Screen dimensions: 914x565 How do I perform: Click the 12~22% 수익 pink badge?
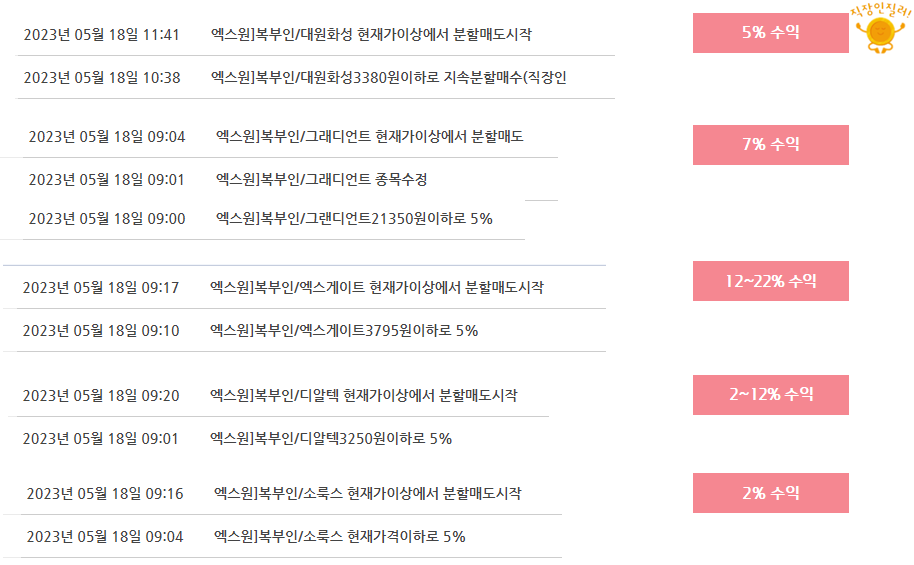[x=771, y=281]
